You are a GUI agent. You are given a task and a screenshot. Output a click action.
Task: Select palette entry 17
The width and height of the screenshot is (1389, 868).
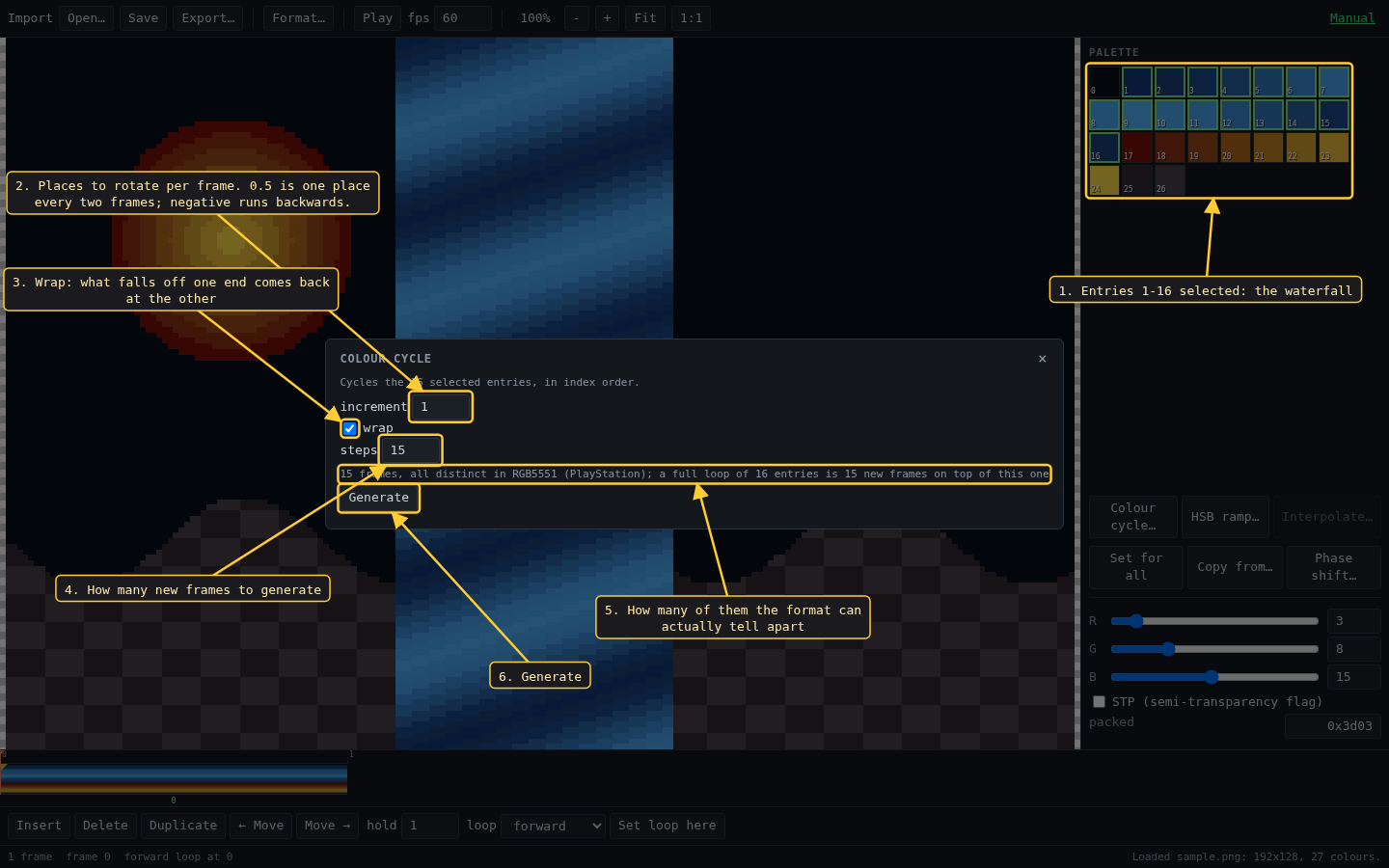coord(1137,148)
